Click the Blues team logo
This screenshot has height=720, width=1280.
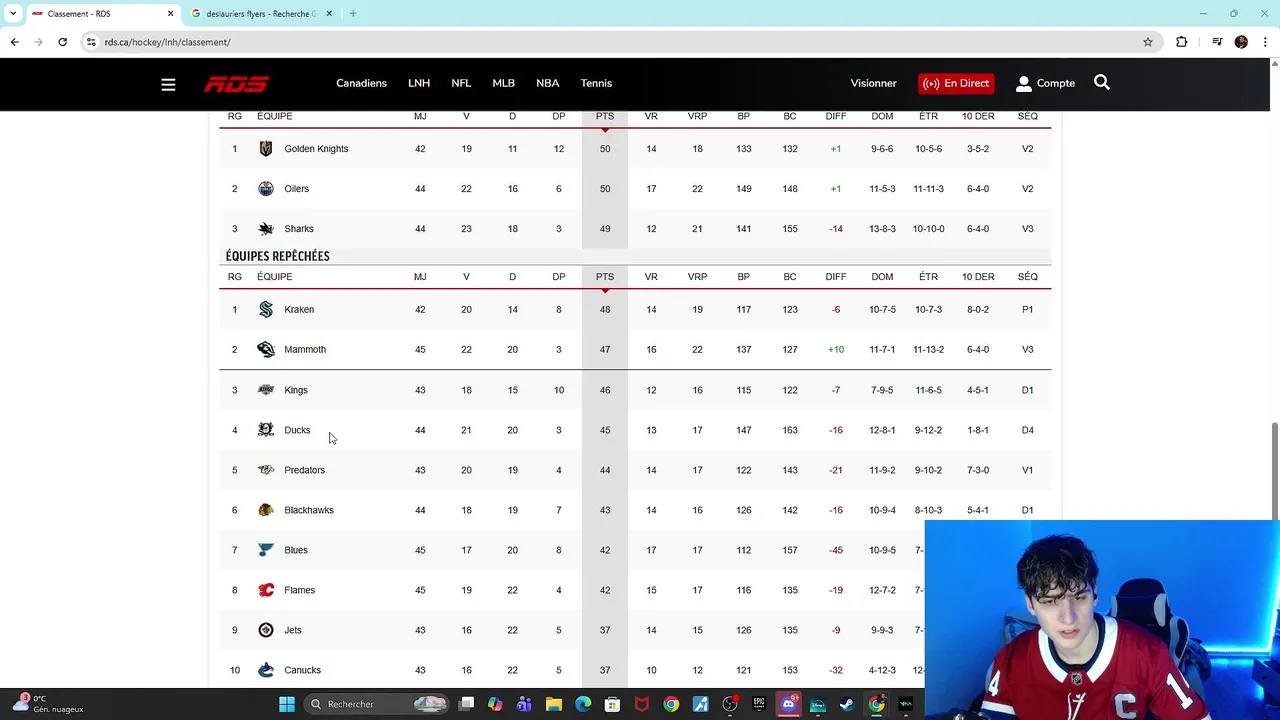click(x=266, y=550)
